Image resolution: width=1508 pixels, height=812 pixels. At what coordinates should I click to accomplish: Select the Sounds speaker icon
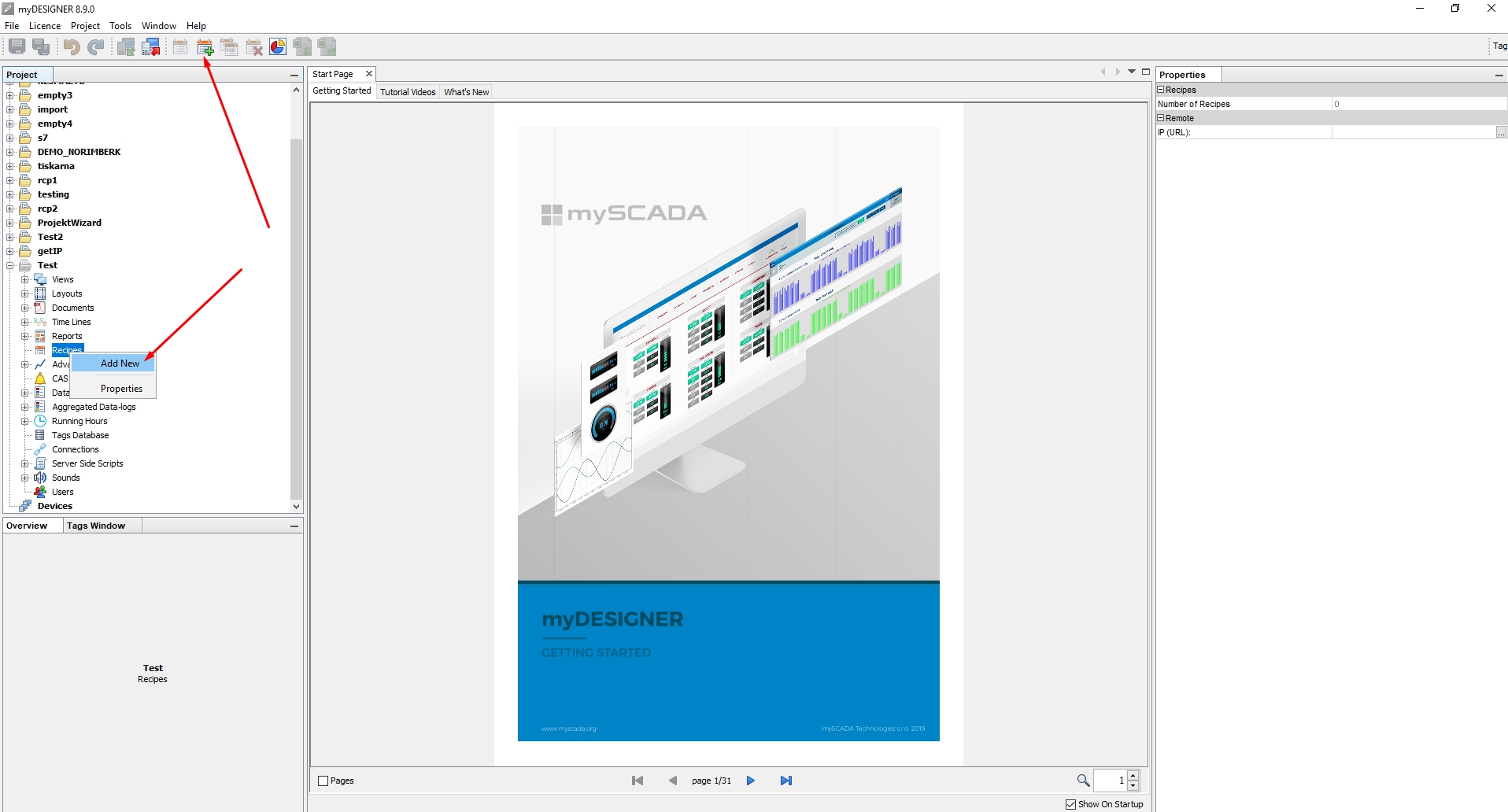pos(40,478)
